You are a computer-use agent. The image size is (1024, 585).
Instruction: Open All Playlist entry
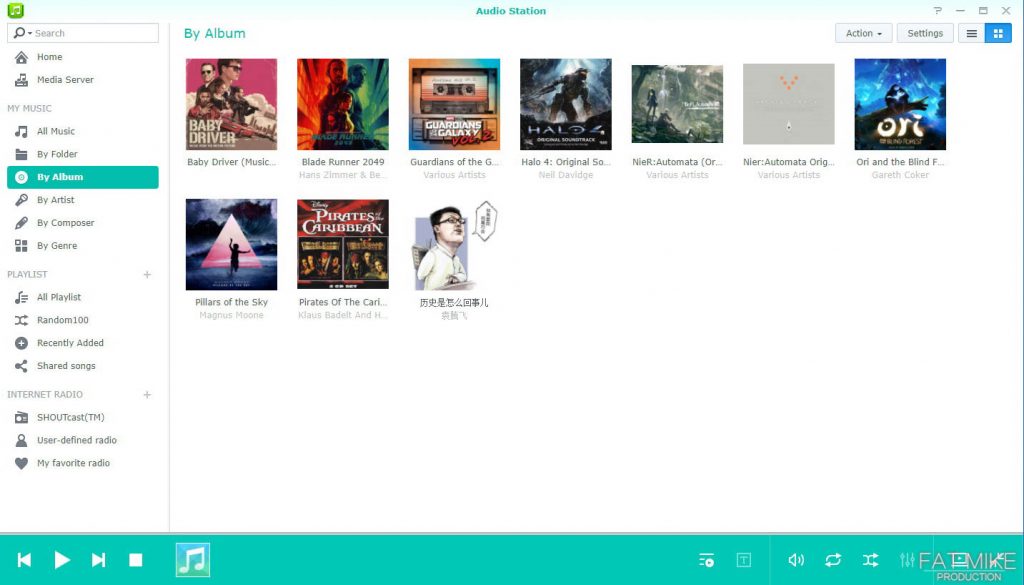point(59,297)
